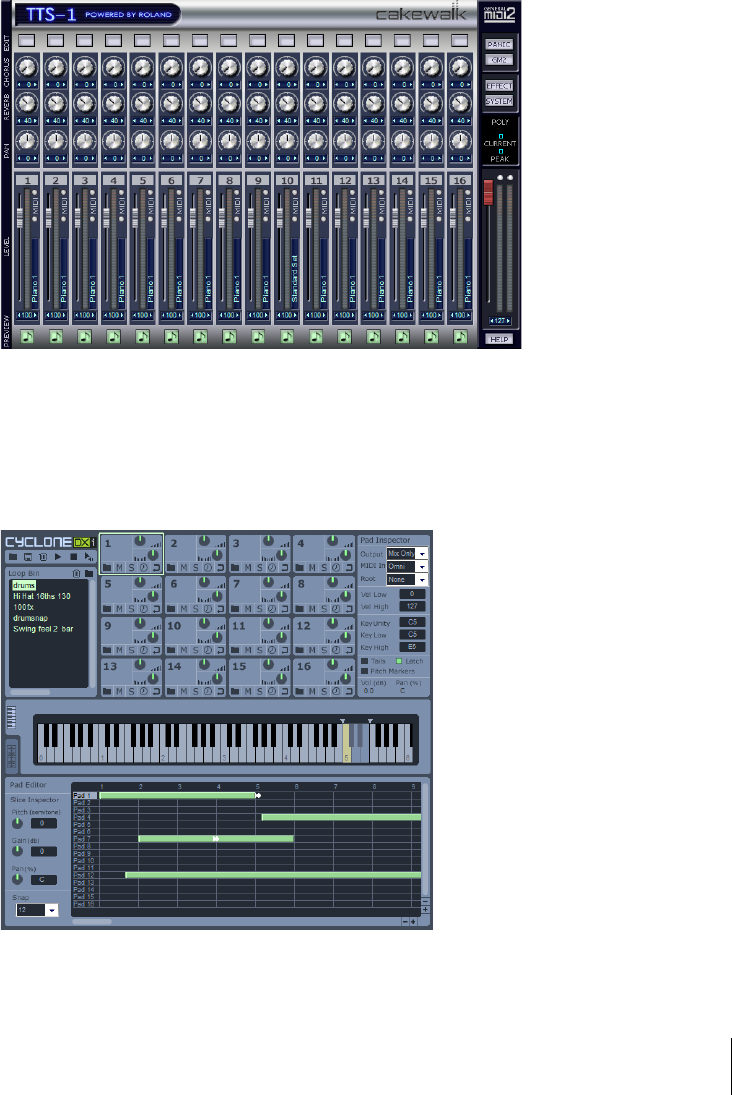
Task: Click the highlighted yellow key on Cyclone keyboard
Action: (x=346, y=743)
